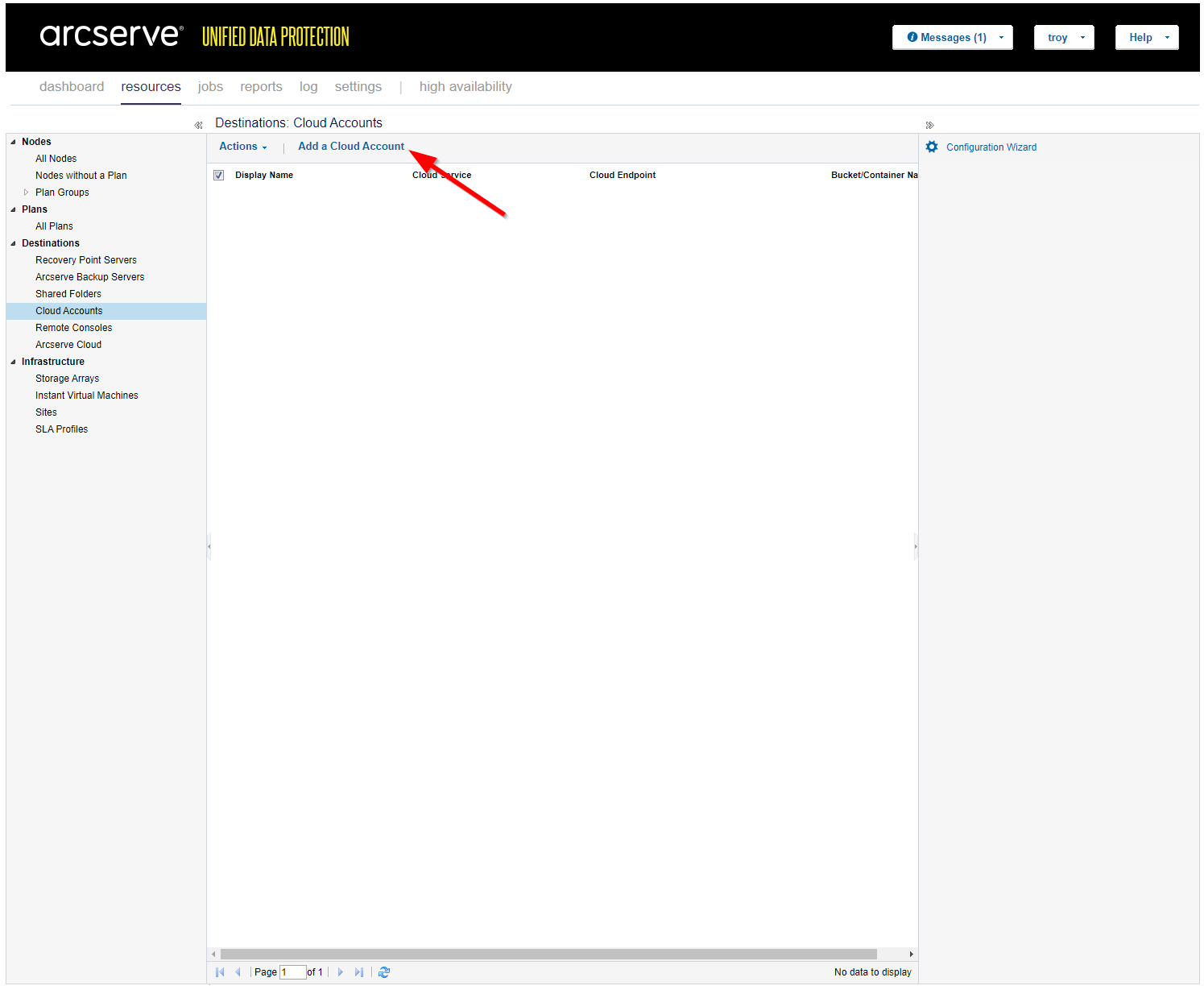1204x990 pixels.
Task: Go to last page icon
Action: 359,972
